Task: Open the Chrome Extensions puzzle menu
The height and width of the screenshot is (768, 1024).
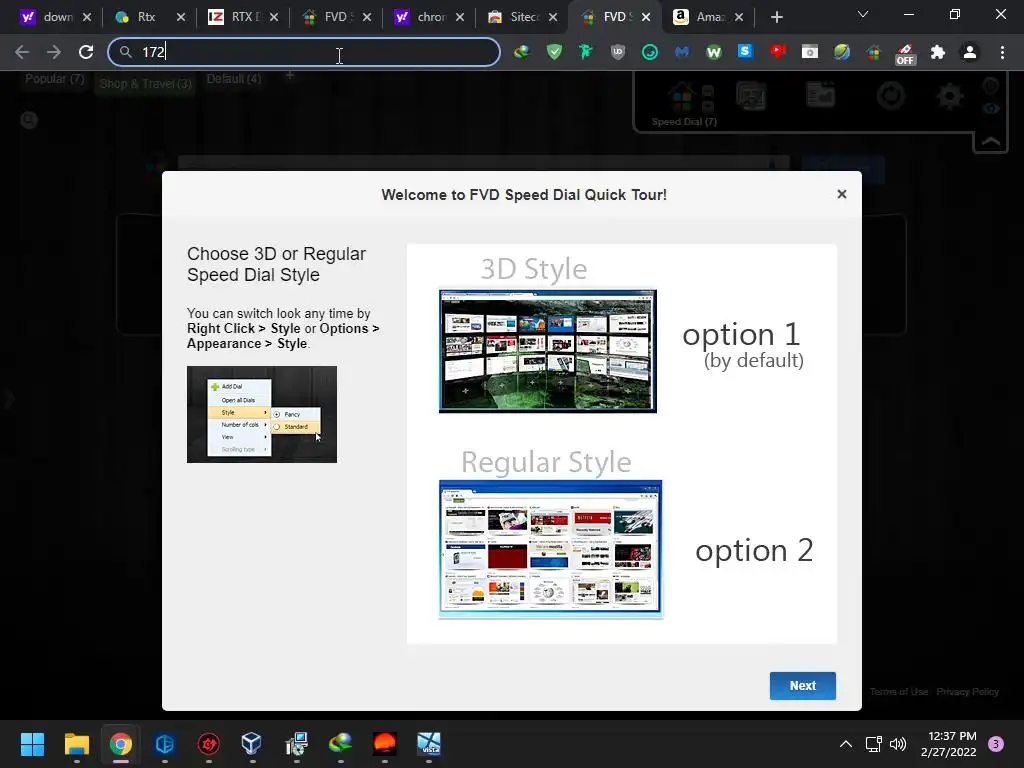Action: pos(937,52)
